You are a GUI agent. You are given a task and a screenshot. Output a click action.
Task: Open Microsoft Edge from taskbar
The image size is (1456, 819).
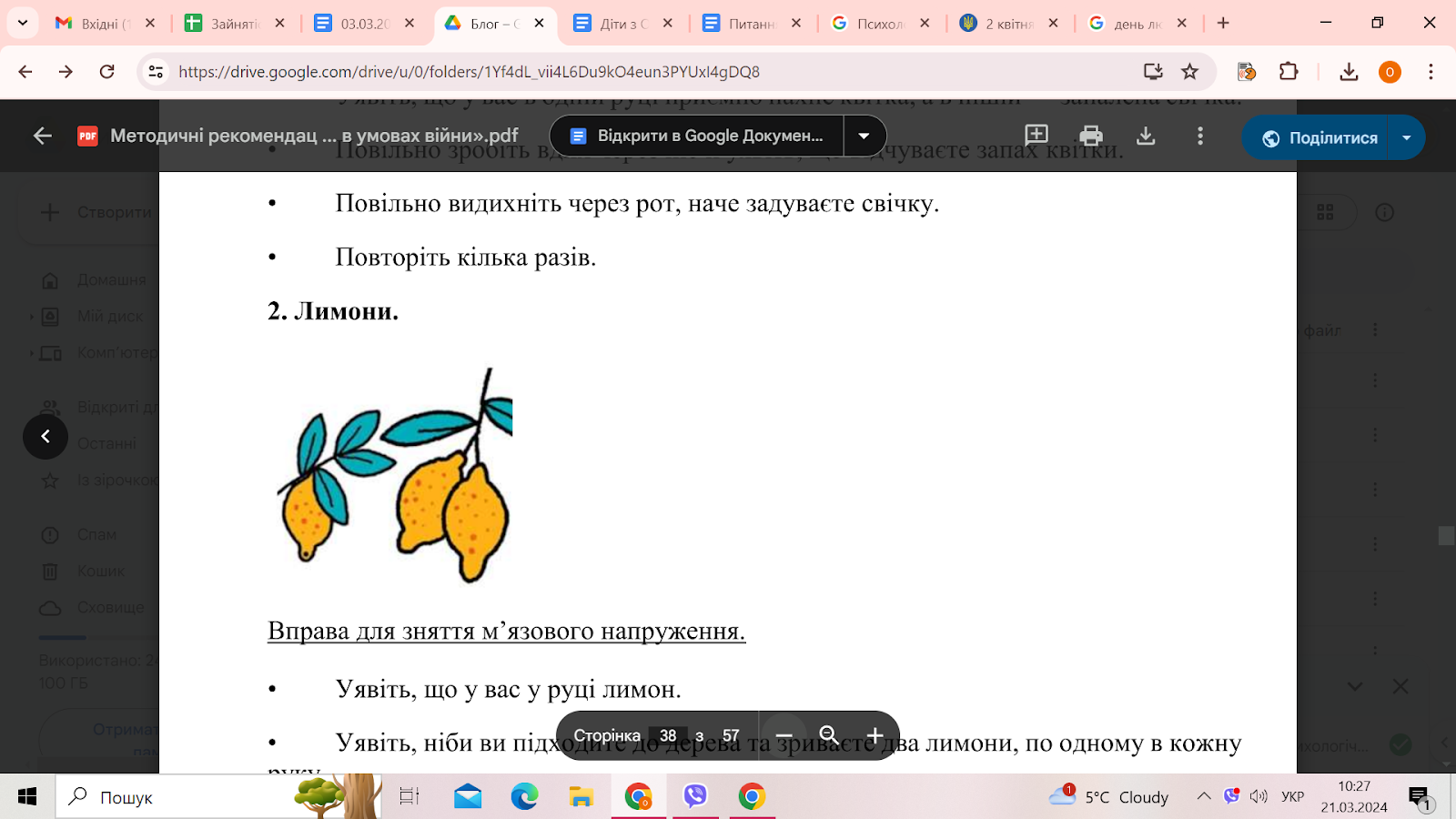coord(524,797)
